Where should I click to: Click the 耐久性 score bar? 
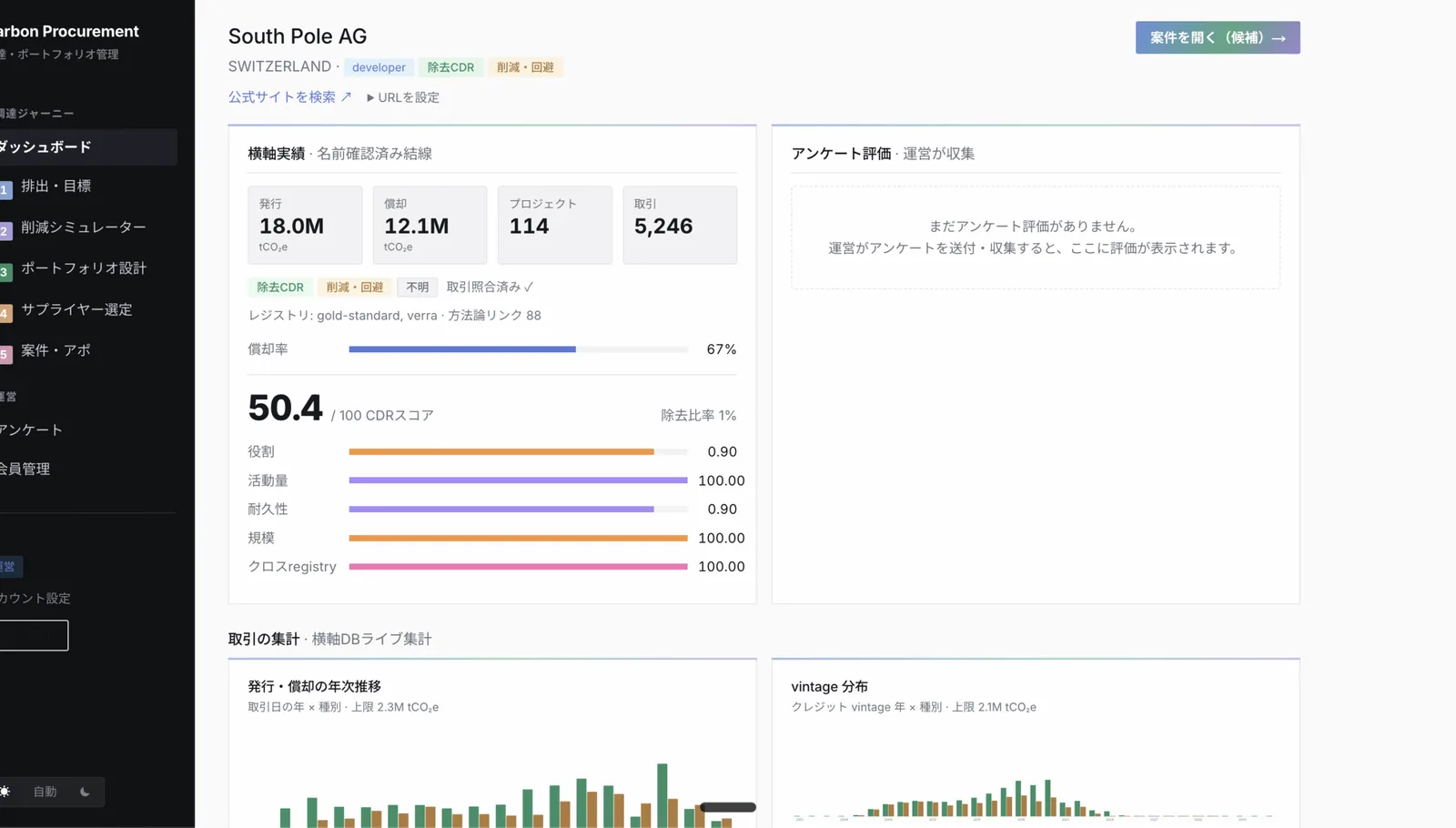tap(519, 509)
